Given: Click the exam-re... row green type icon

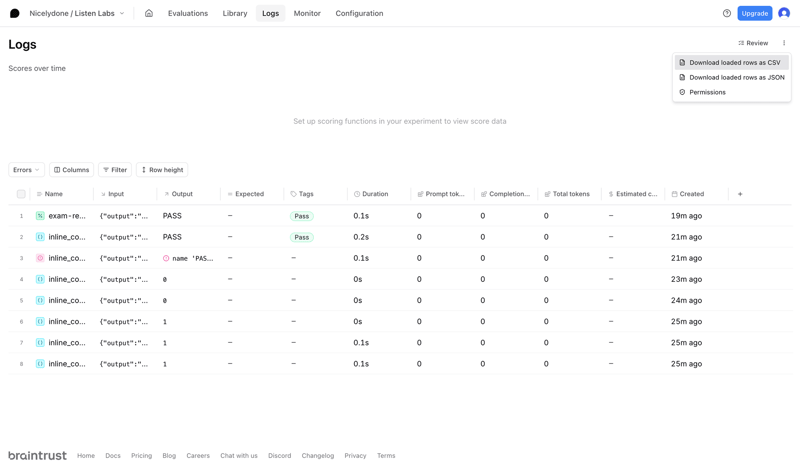Looking at the screenshot, I should pos(40,216).
